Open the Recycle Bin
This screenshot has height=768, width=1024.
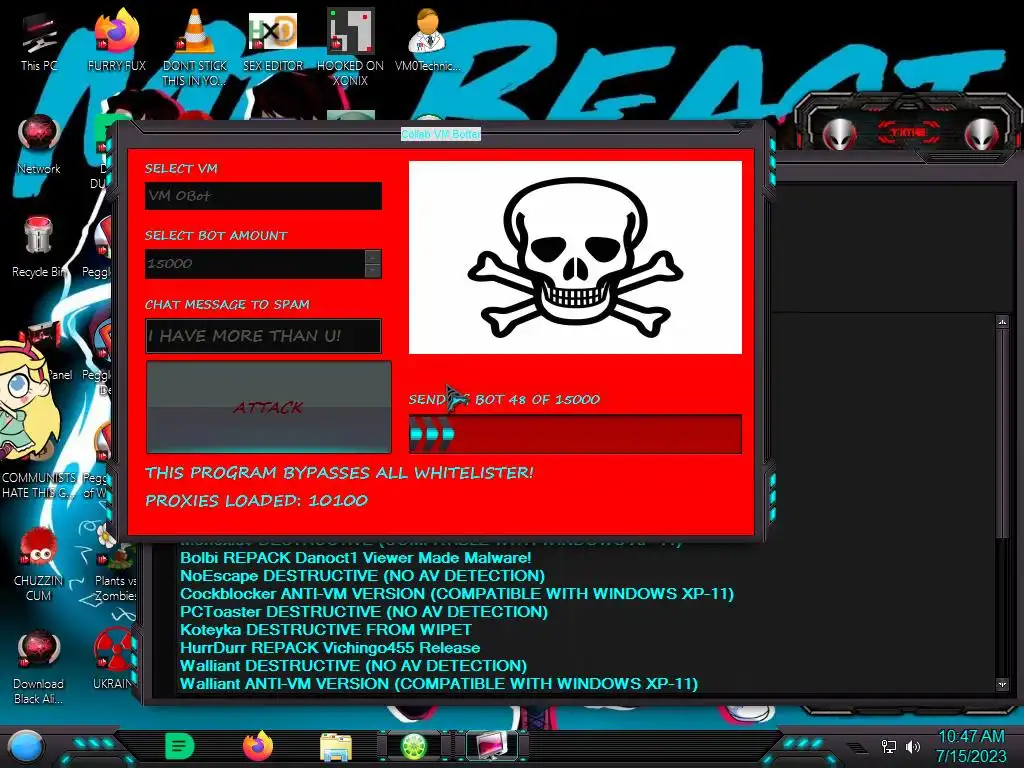39,248
